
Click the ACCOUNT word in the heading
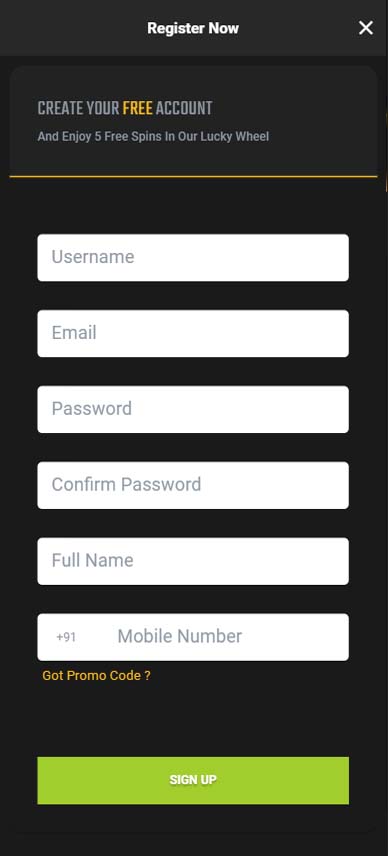coord(184,108)
